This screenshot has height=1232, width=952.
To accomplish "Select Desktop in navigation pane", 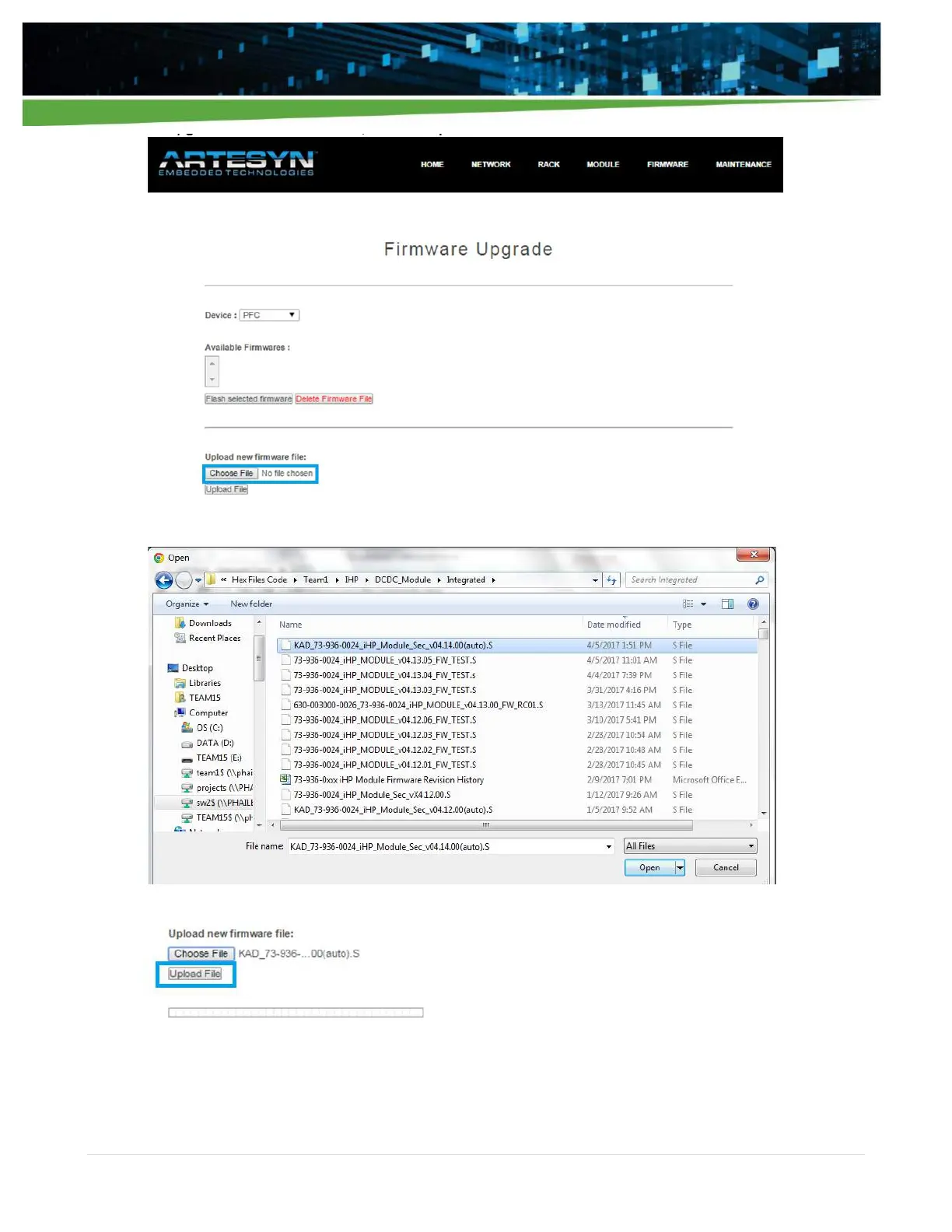I will coord(190,668).
